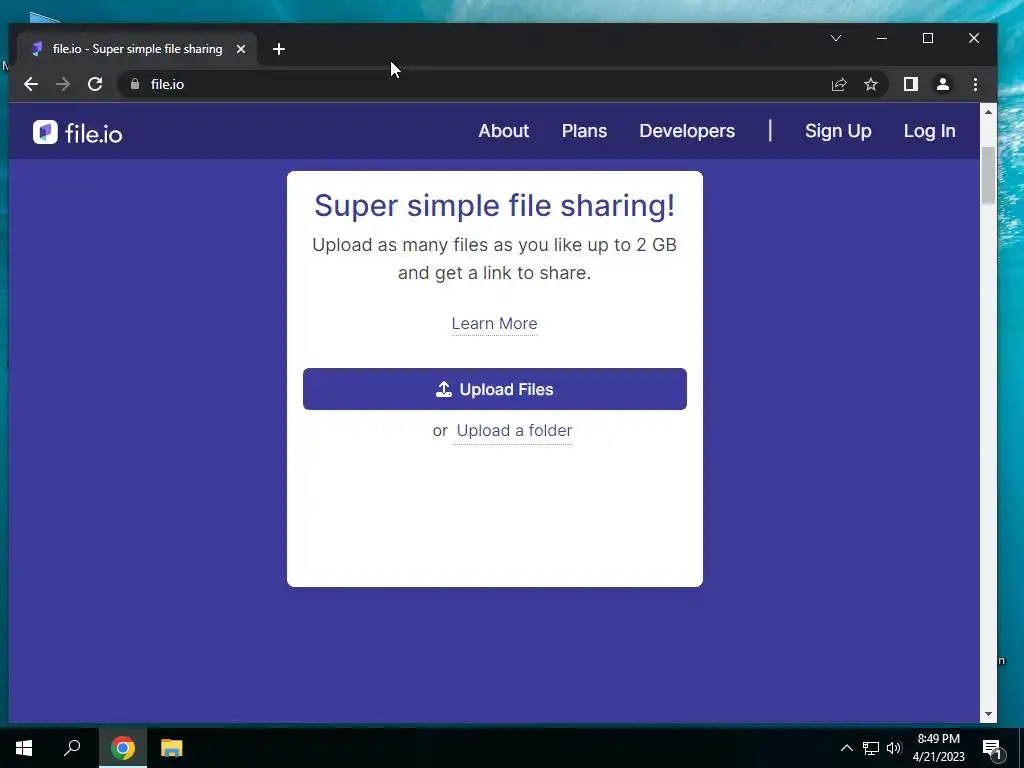Click the page scrollbar thumb

[x=988, y=176]
